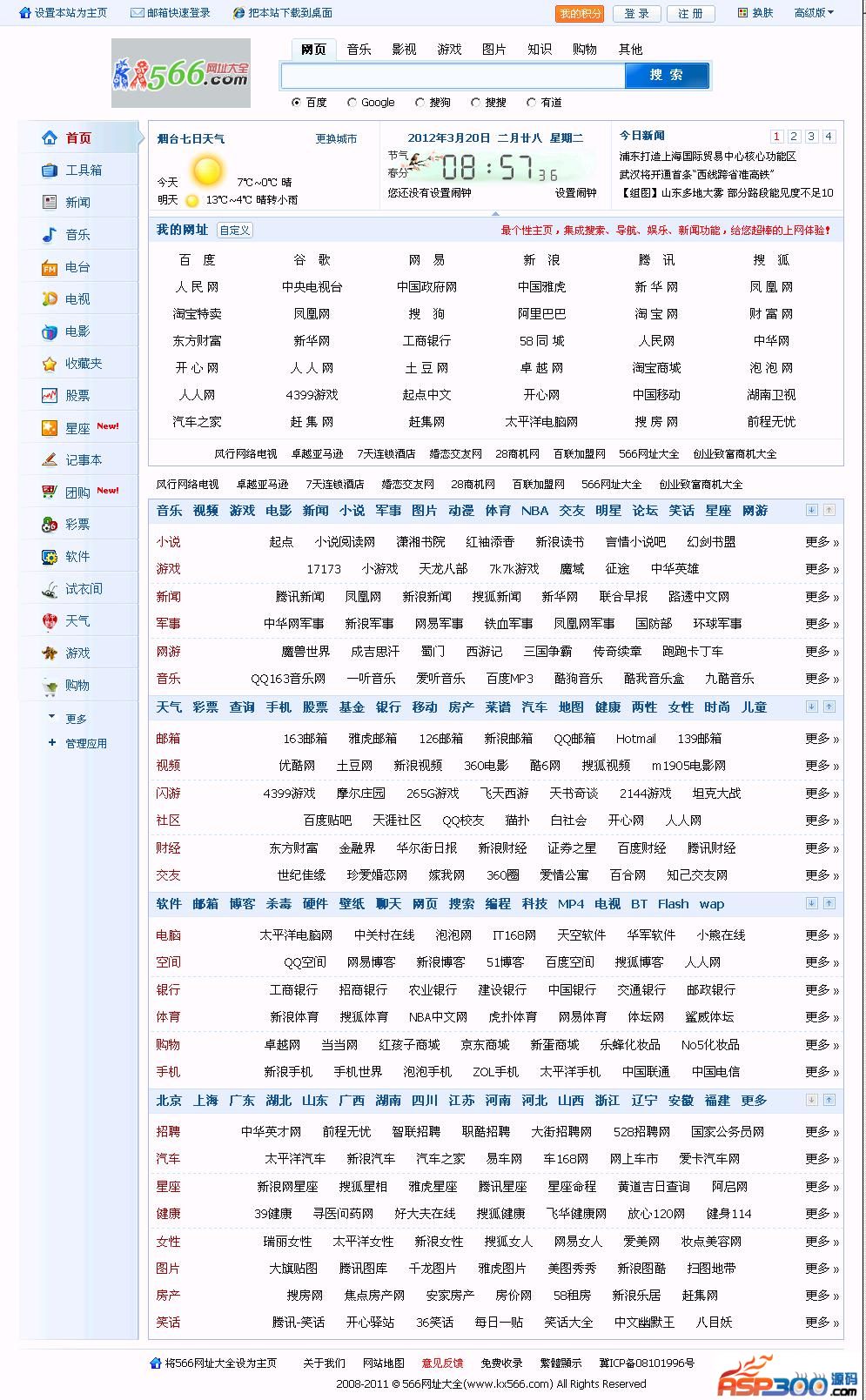Image resolution: width=866 pixels, height=1400 pixels.
Task: Open the 腾讯新闻 link
Action: [x=299, y=597]
